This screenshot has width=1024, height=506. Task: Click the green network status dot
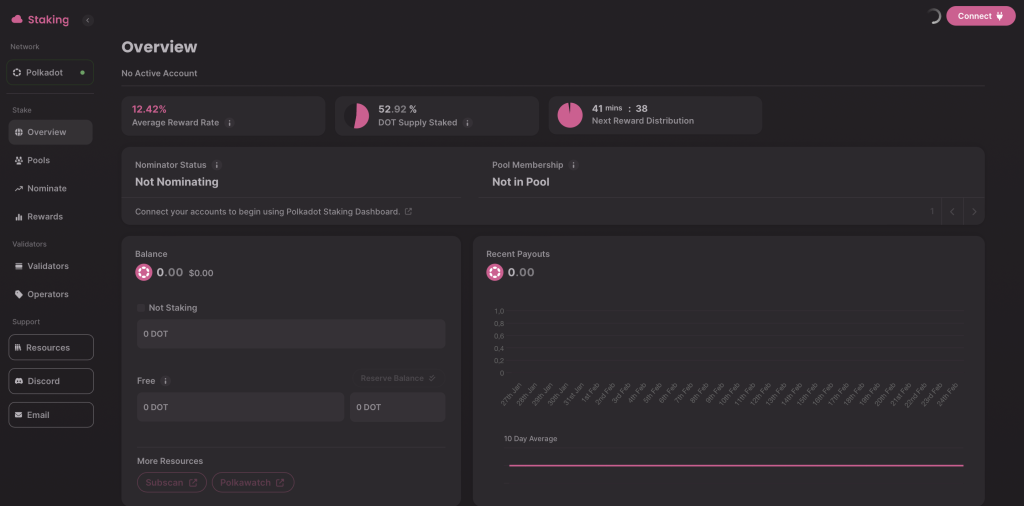[82, 72]
